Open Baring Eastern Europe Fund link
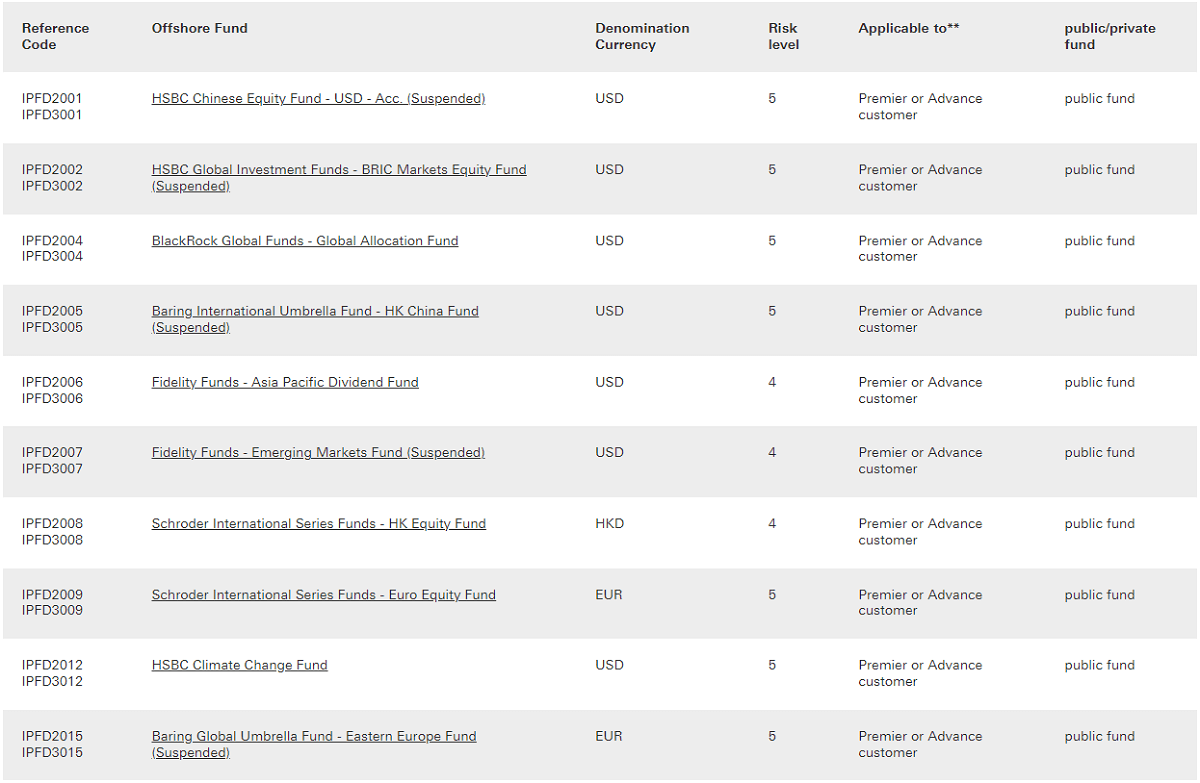 [x=314, y=736]
